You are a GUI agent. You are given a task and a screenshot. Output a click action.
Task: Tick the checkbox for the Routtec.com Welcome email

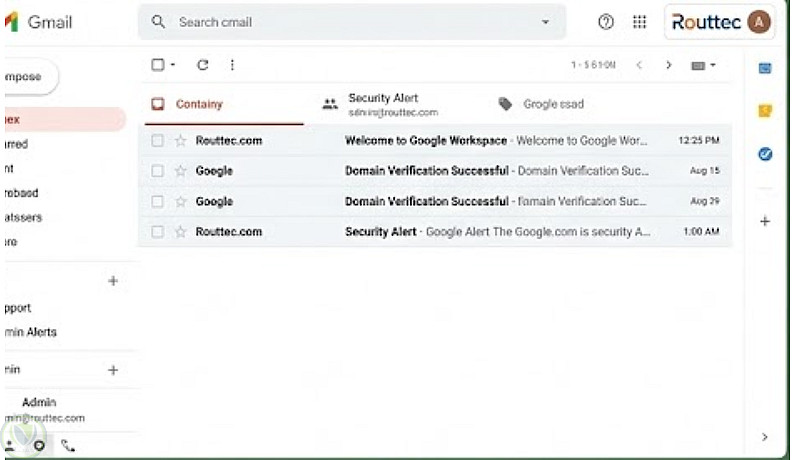[x=158, y=141]
